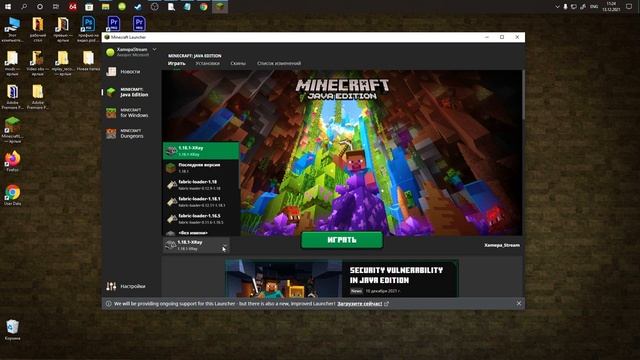
Task: Open File Explorer in the taskbar
Action: (x=105, y=7)
